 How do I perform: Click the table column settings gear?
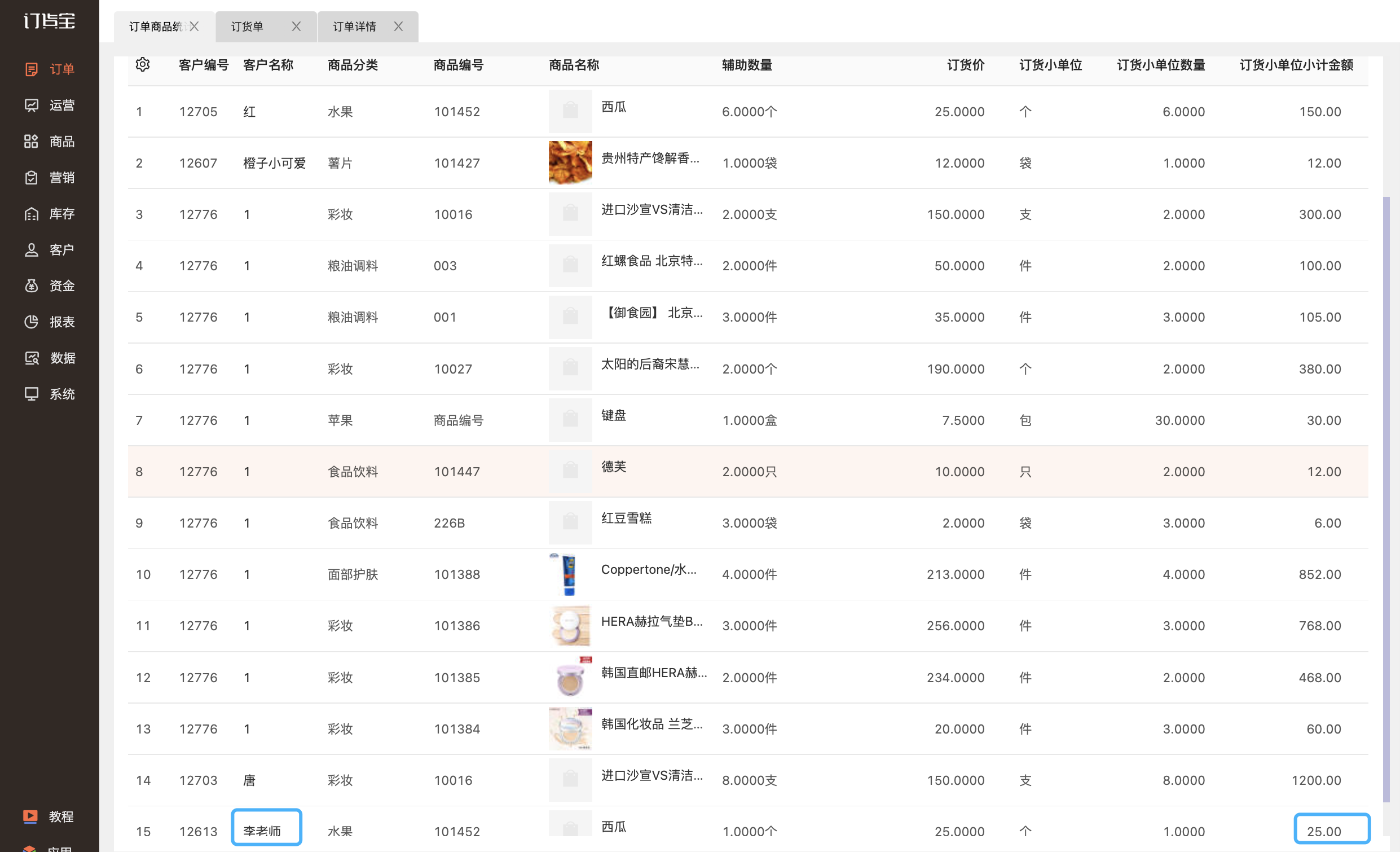point(143,64)
